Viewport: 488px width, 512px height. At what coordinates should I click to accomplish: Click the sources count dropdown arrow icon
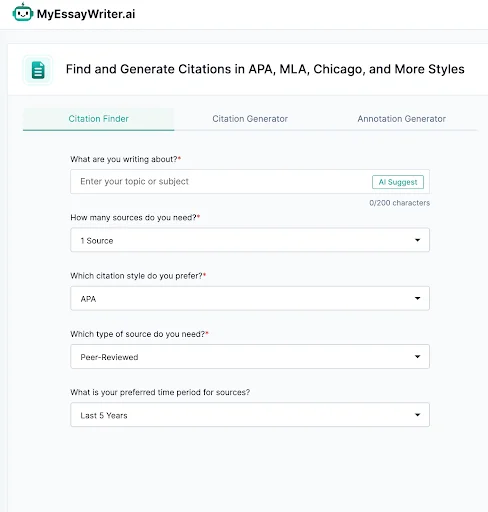pyautogui.click(x=417, y=240)
